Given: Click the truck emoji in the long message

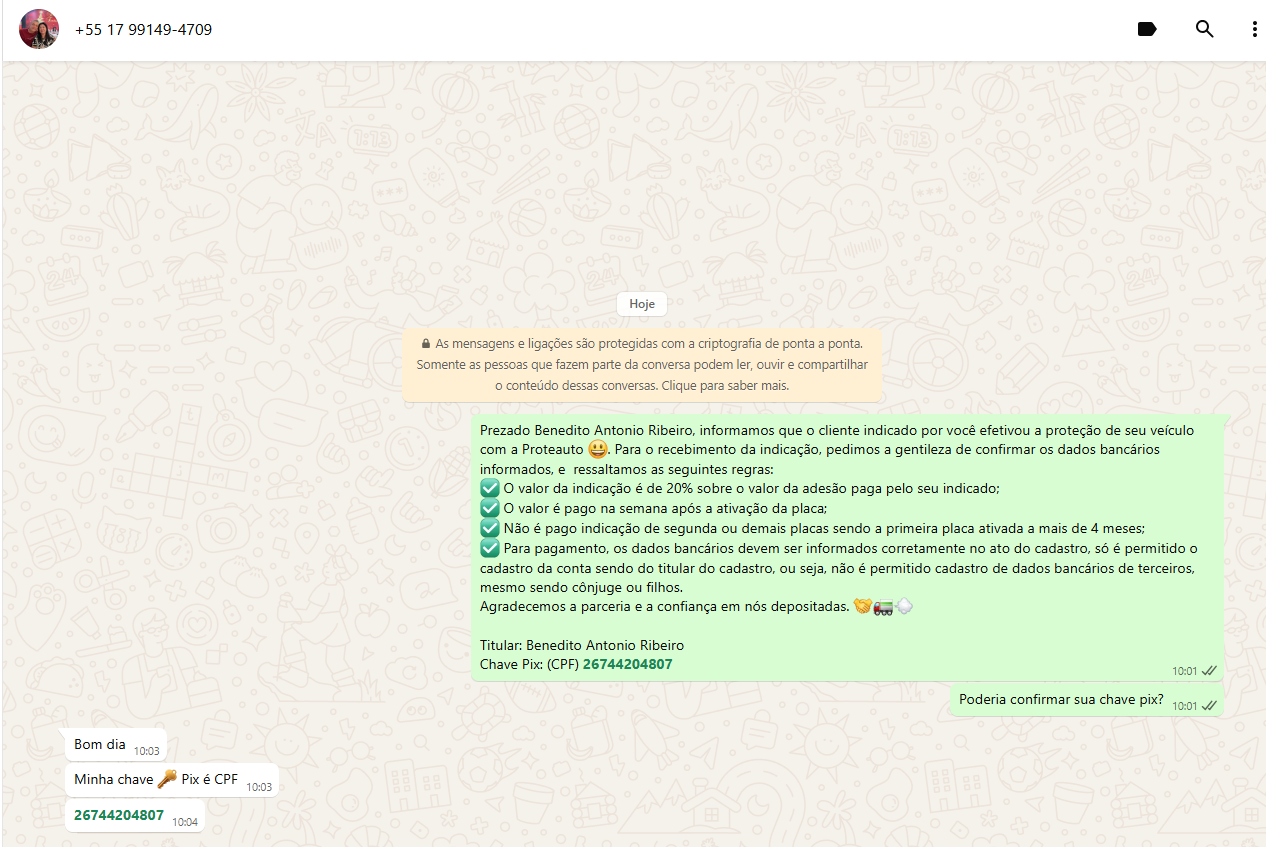Looking at the screenshot, I should (x=883, y=606).
